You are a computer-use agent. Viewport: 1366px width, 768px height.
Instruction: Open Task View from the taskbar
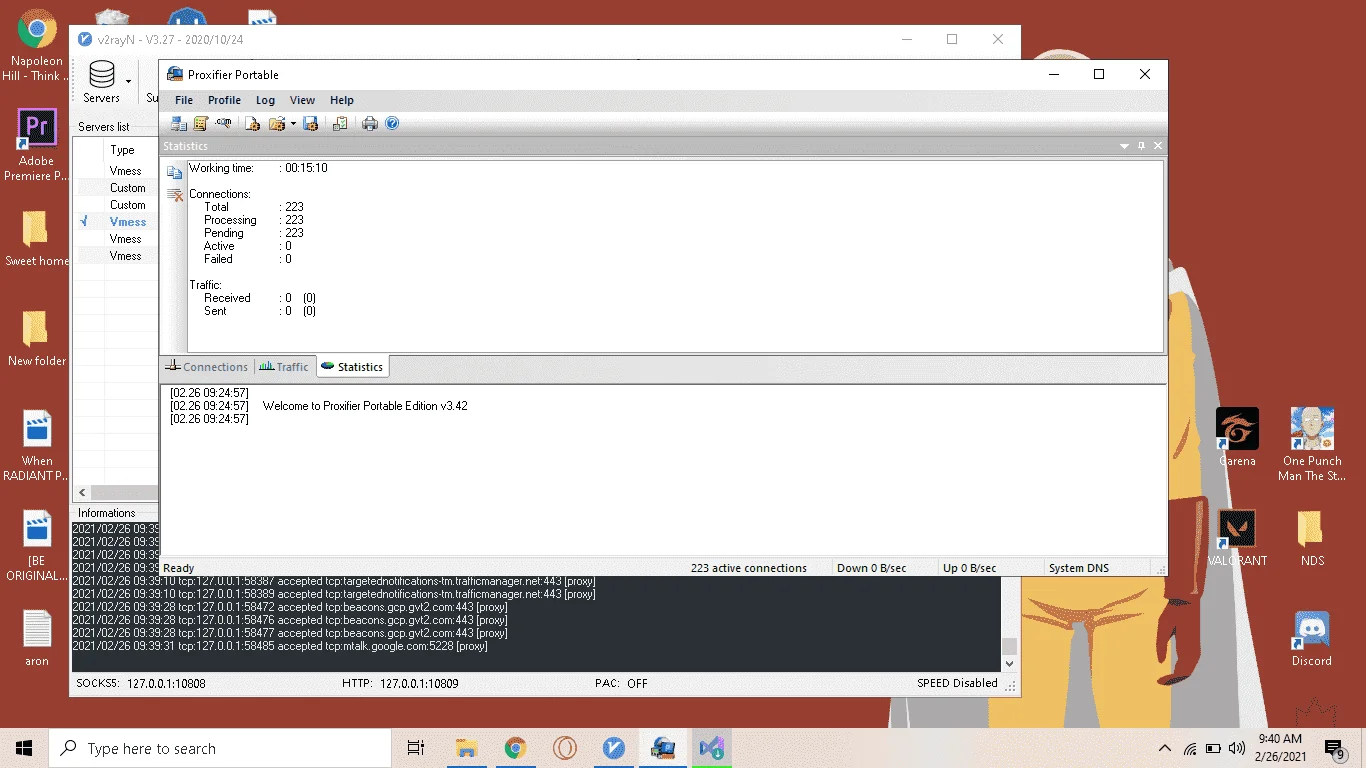pos(416,748)
